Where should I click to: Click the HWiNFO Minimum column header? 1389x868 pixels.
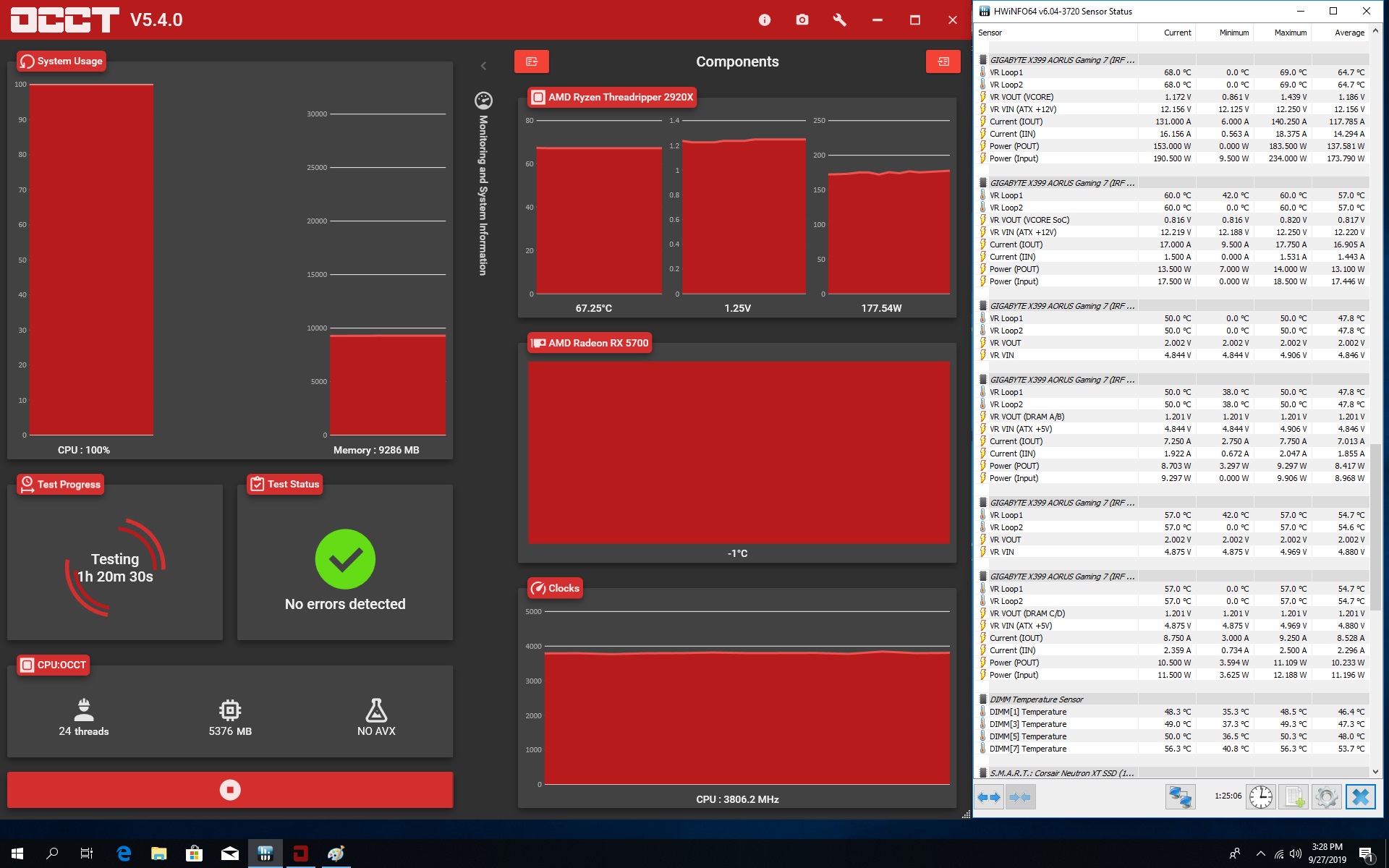[x=1224, y=33]
